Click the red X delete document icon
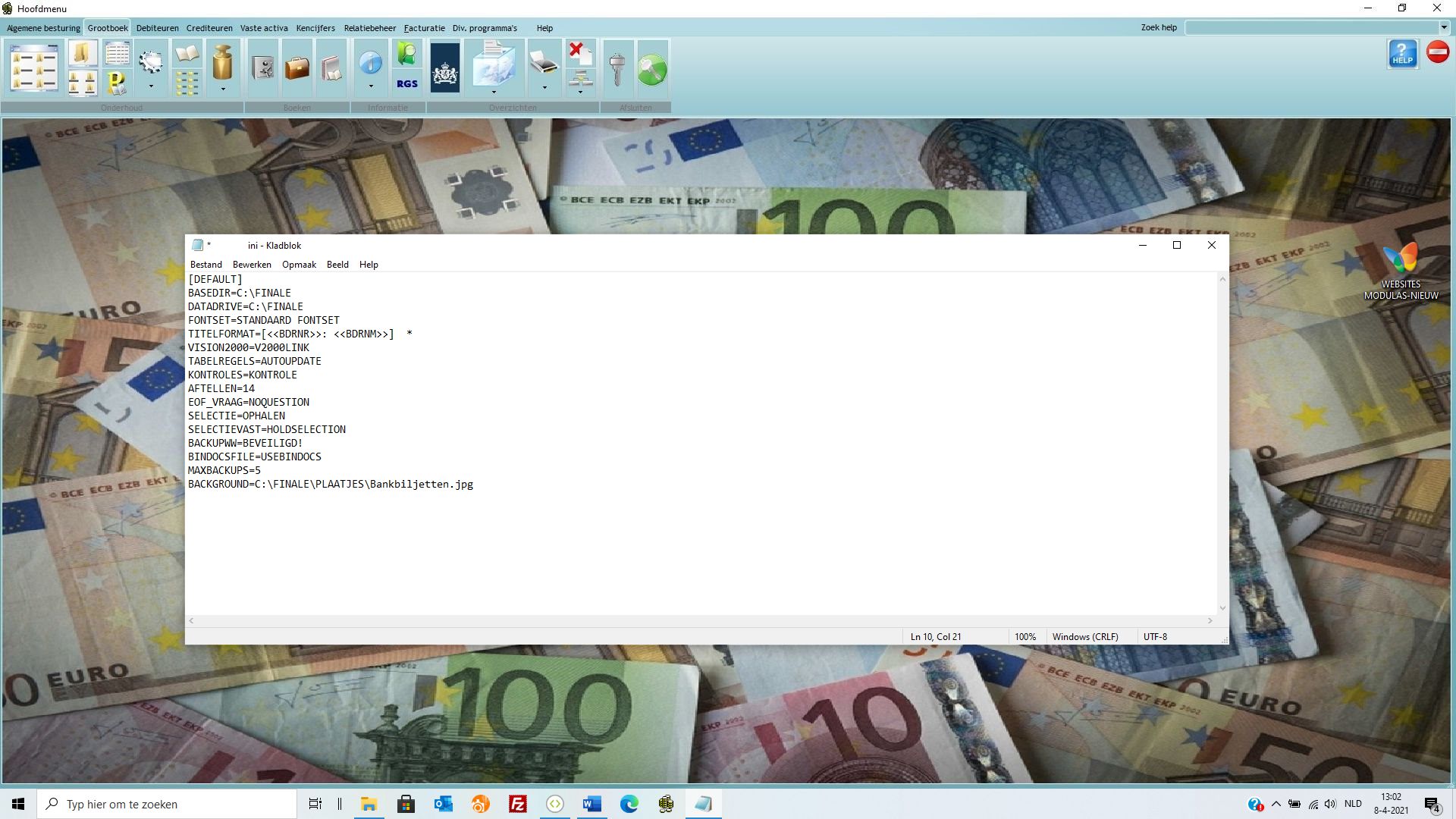 pos(580,53)
